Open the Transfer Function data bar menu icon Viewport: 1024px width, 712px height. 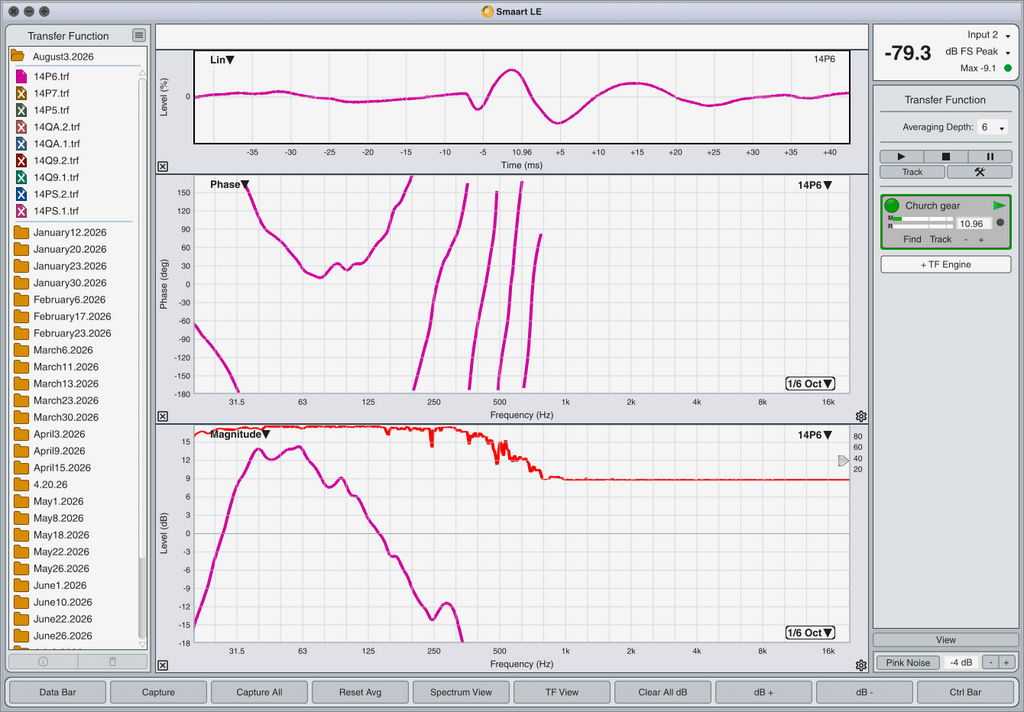click(x=138, y=35)
